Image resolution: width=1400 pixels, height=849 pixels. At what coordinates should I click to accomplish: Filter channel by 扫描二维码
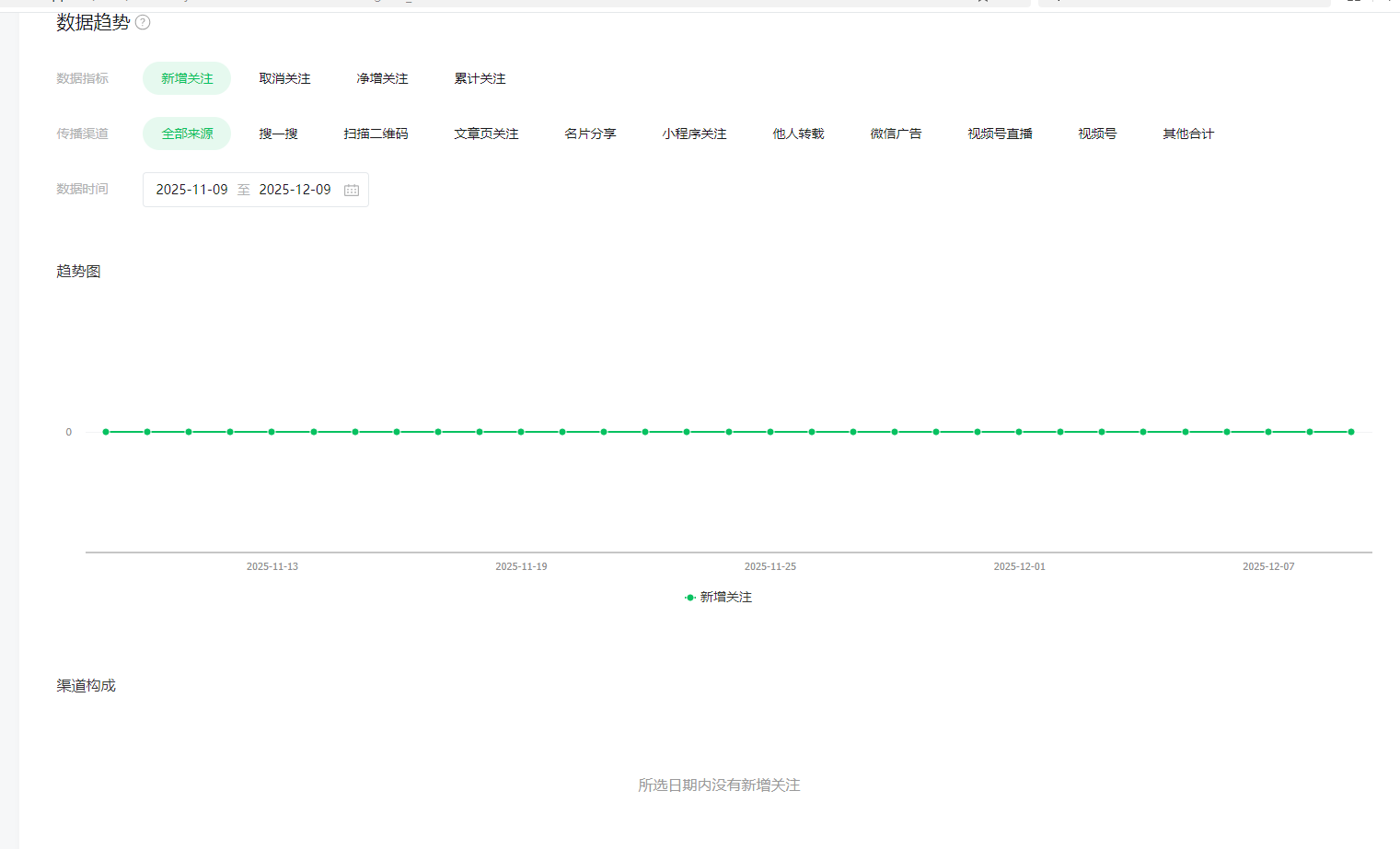[376, 134]
